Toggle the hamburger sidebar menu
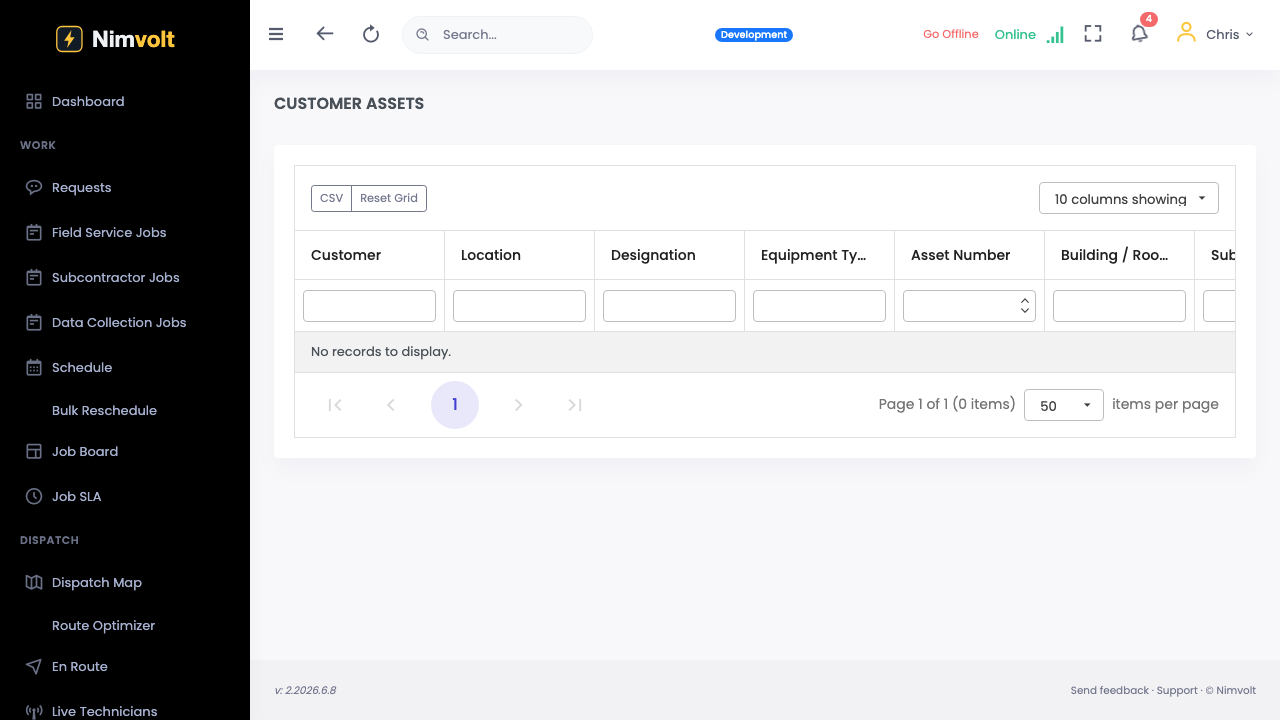This screenshot has height=720, width=1280. pyautogui.click(x=276, y=34)
